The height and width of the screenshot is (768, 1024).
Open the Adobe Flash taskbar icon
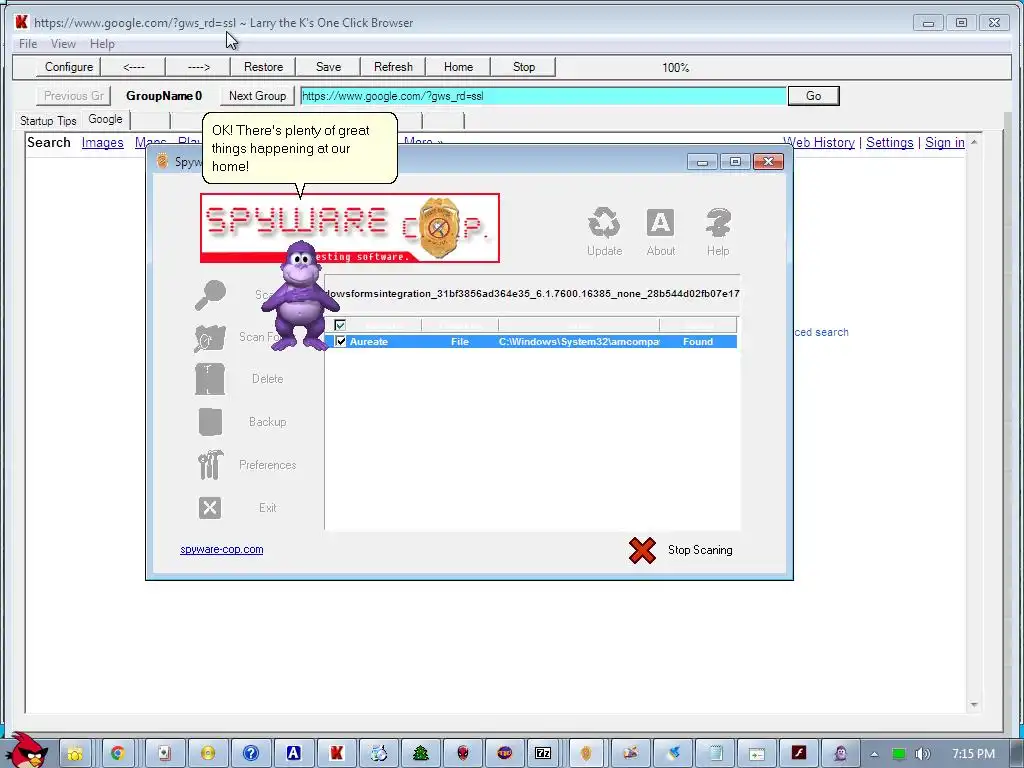[x=799, y=754]
